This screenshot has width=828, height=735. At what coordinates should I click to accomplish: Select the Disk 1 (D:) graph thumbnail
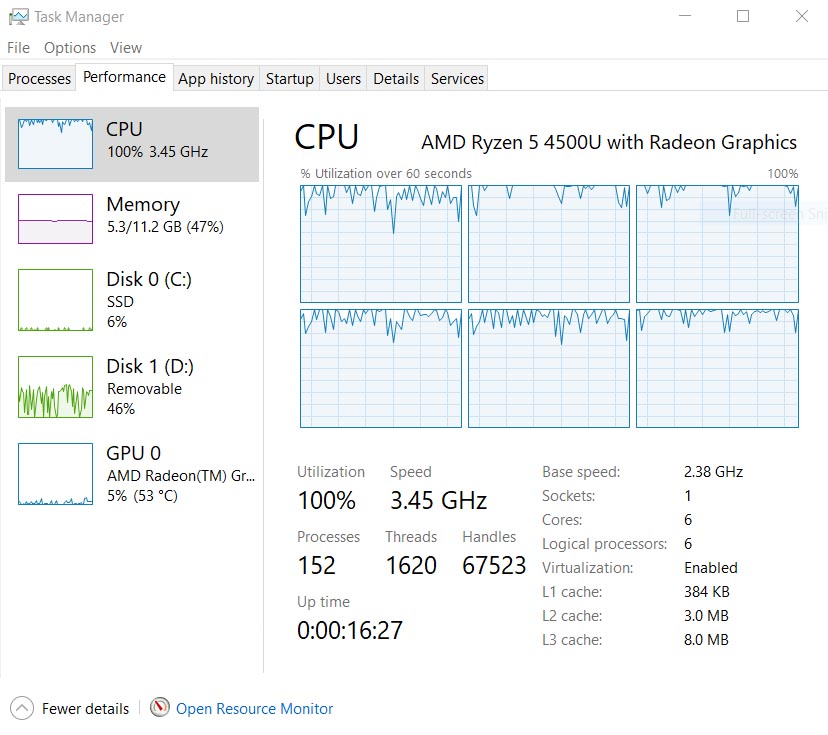55,387
